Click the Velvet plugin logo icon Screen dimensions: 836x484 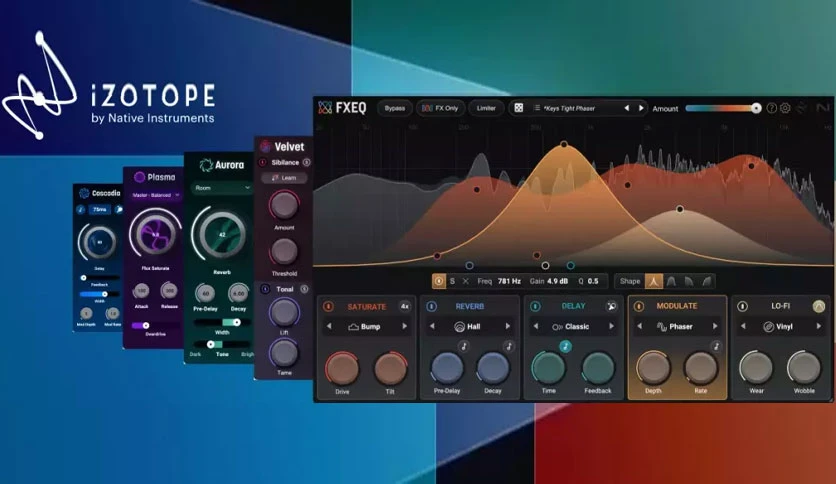coord(265,146)
